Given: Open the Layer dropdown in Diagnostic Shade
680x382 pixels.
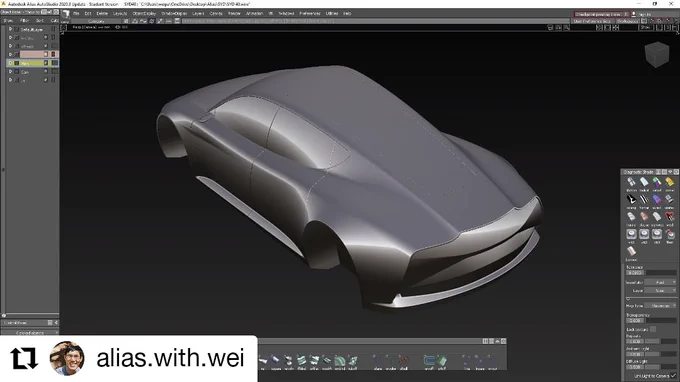Looking at the screenshot, I should point(660,291).
